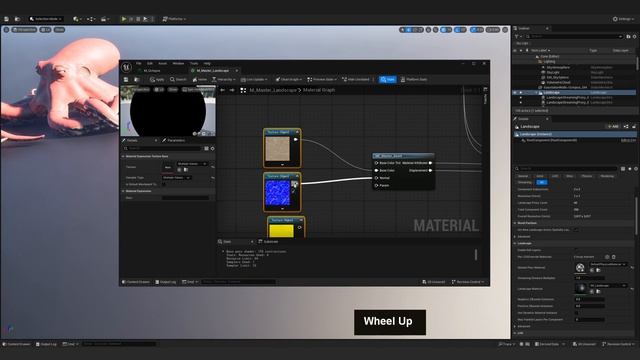Open the Tools menu in the Material Editor
The width and height of the screenshot is (640, 360).
pyautogui.click(x=194, y=64)
